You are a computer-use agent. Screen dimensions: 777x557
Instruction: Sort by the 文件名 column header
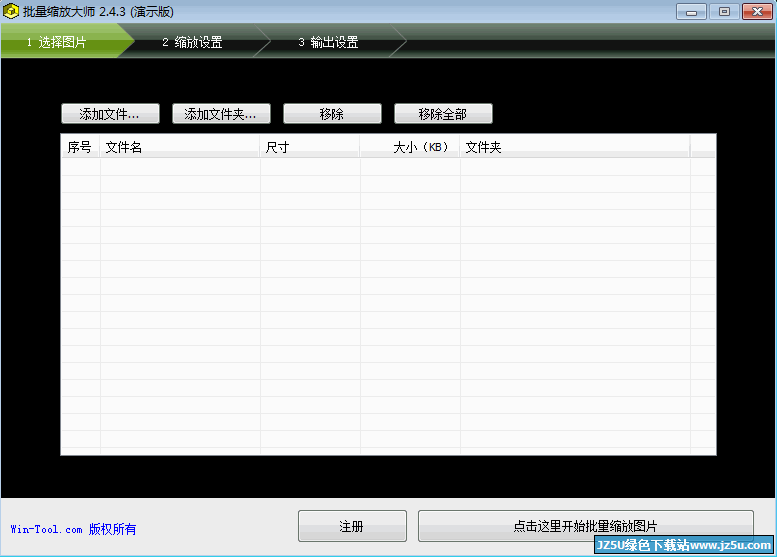click(180, 147)
